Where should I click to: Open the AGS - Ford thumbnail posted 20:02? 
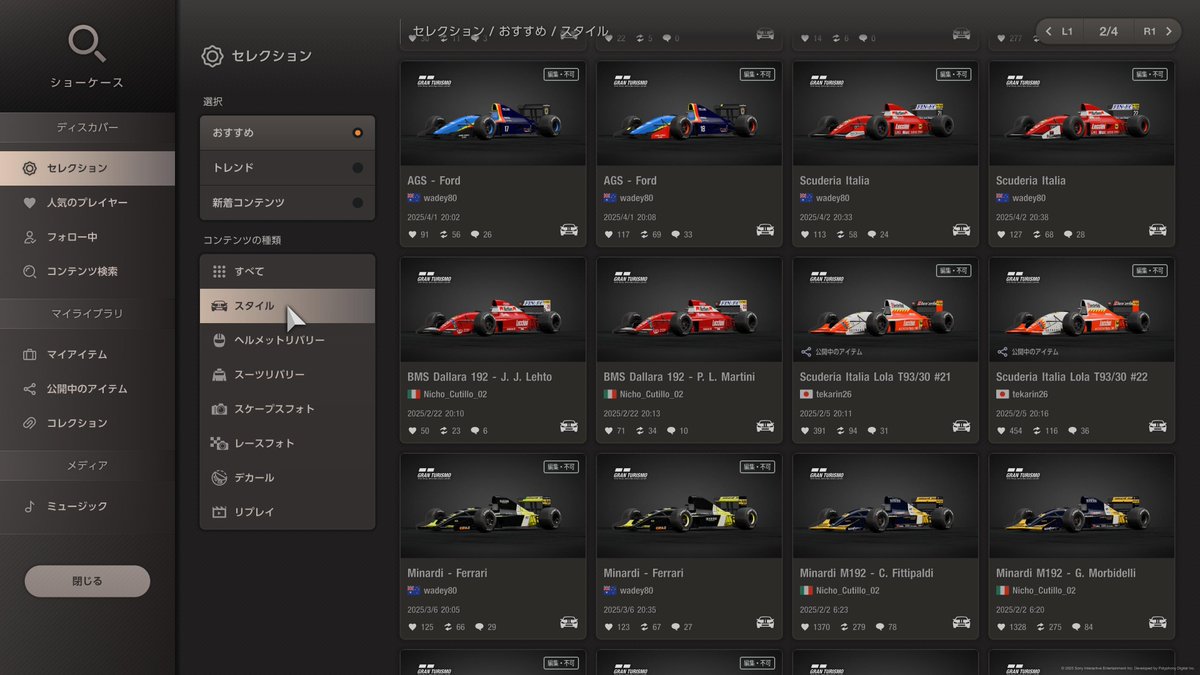tap(493, 114)
